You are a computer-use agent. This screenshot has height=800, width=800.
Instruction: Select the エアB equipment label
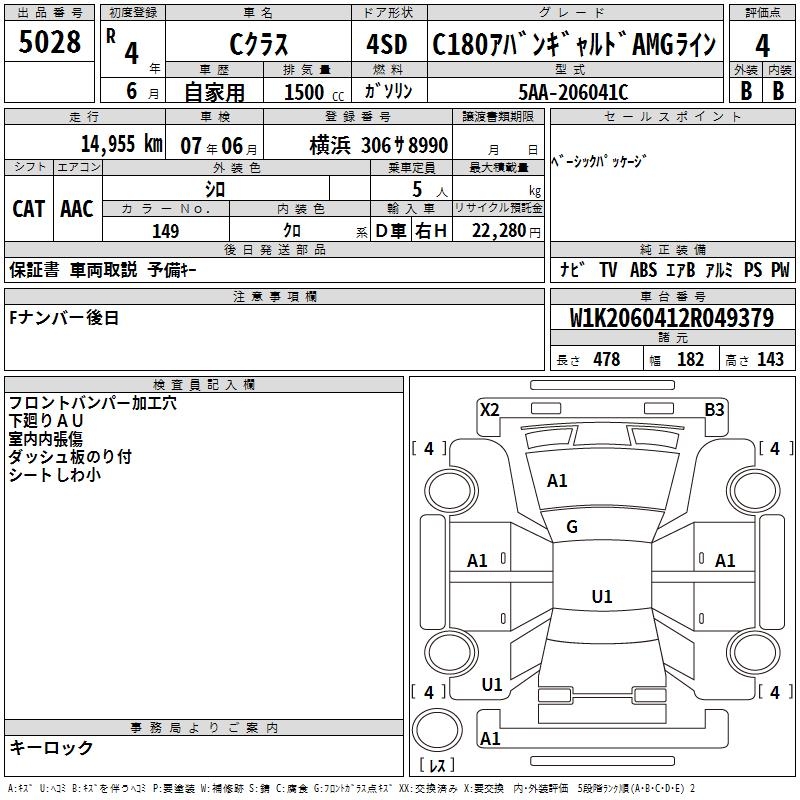tap(681, 270)
